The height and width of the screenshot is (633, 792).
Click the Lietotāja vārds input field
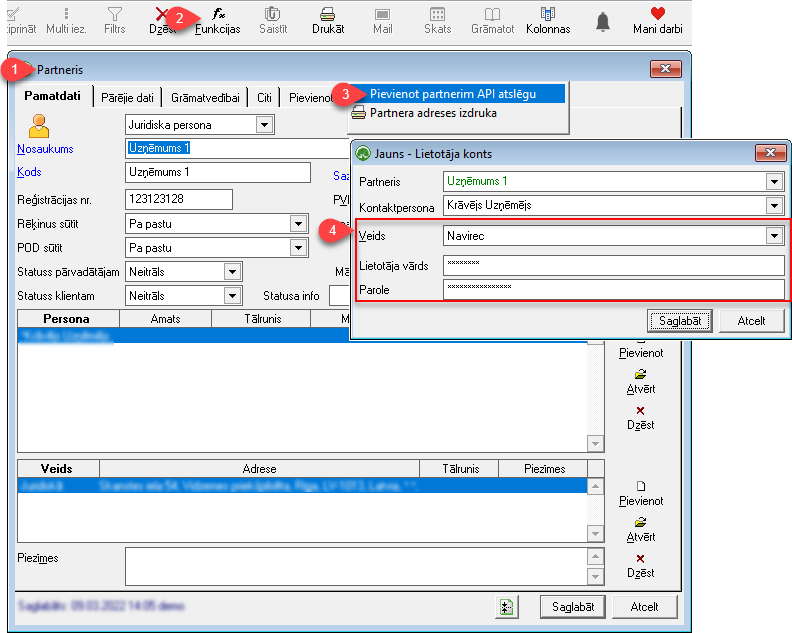[613, 265]
